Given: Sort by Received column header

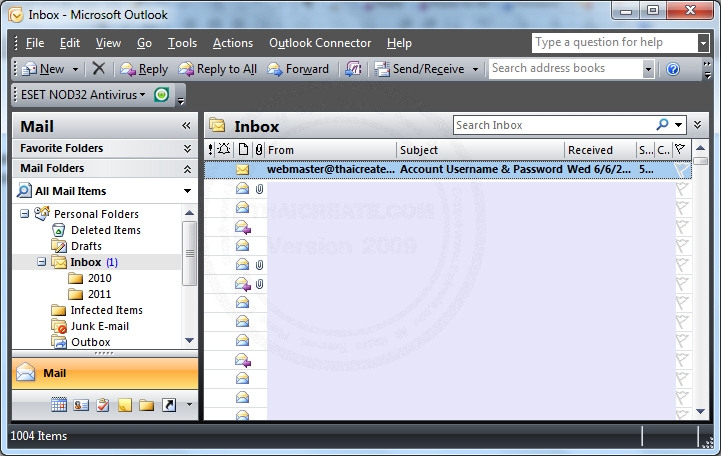Looking at the screenshot, I should pos(600,150).
